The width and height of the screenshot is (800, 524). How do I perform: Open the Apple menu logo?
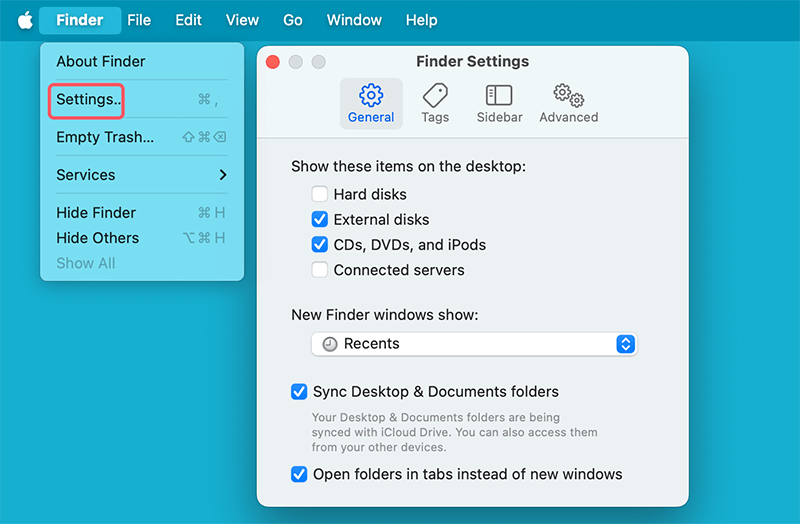tap(25, 20)
